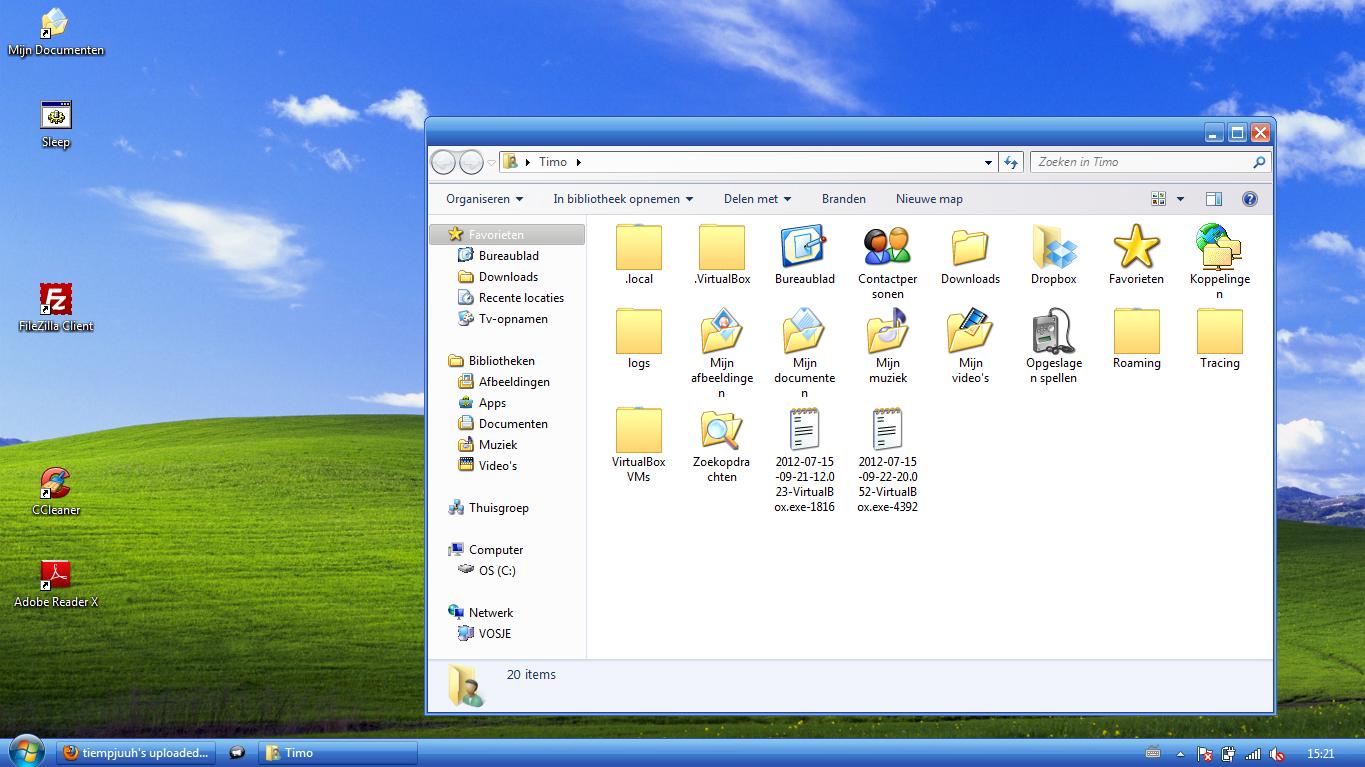Open the Mijn muziek folder

pyautogui.click(x=887, y=346)
